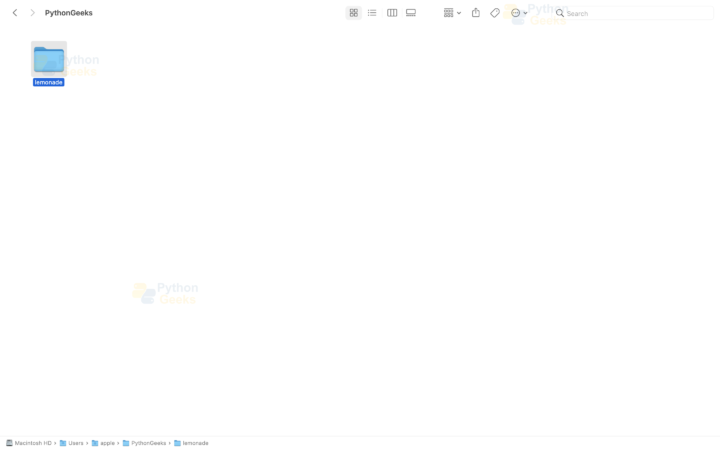Open the Group By dropdown

coord(452,13)
